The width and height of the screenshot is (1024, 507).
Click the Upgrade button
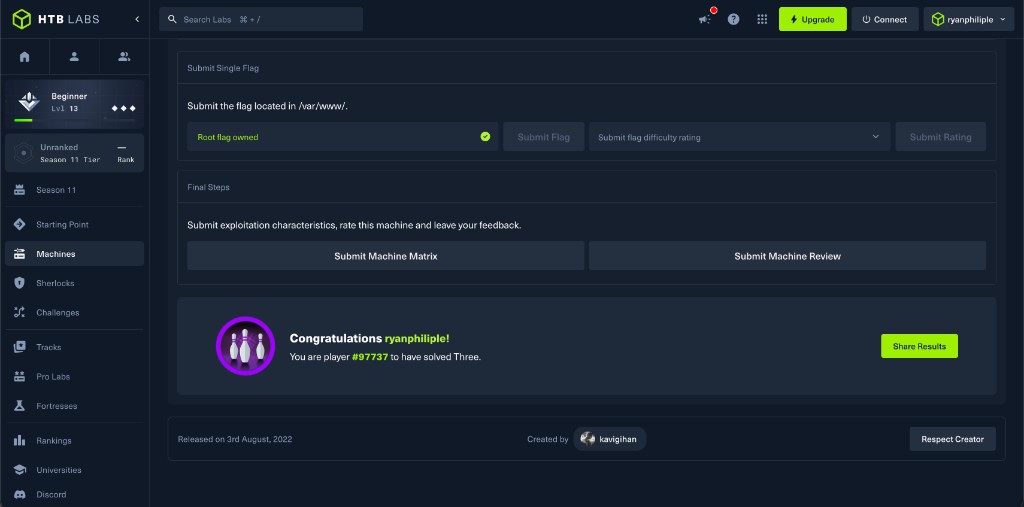tap(812, 20)
